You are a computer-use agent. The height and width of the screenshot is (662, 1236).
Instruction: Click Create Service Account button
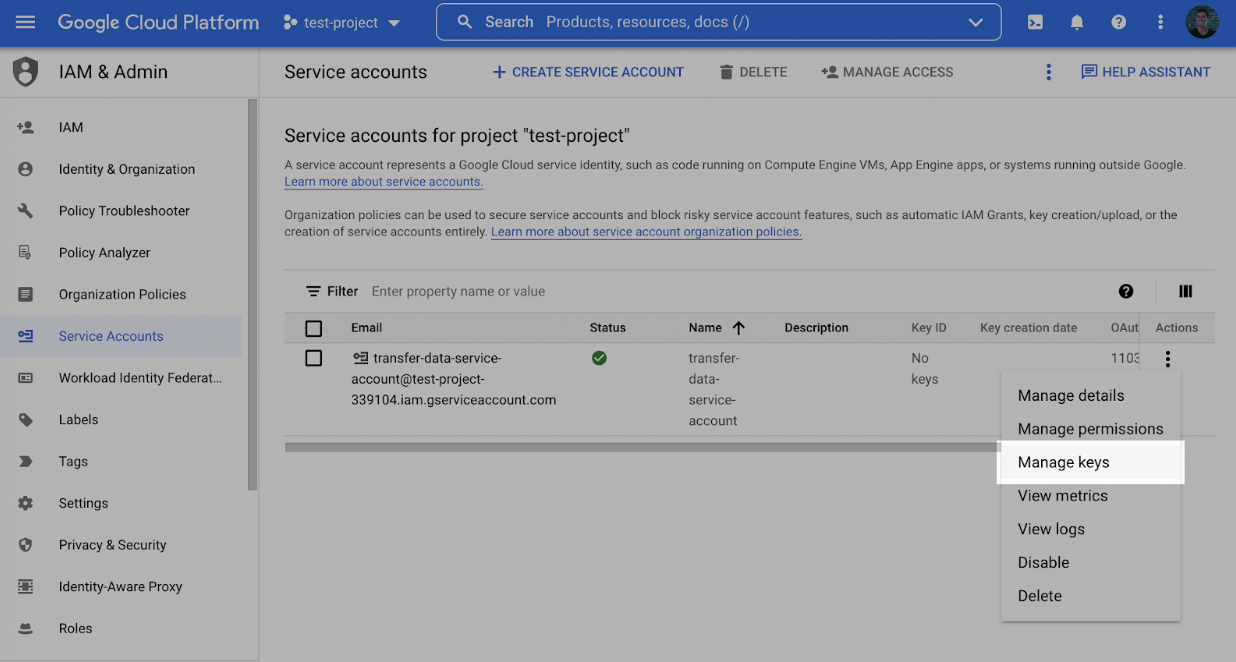(x=588, y=72)
